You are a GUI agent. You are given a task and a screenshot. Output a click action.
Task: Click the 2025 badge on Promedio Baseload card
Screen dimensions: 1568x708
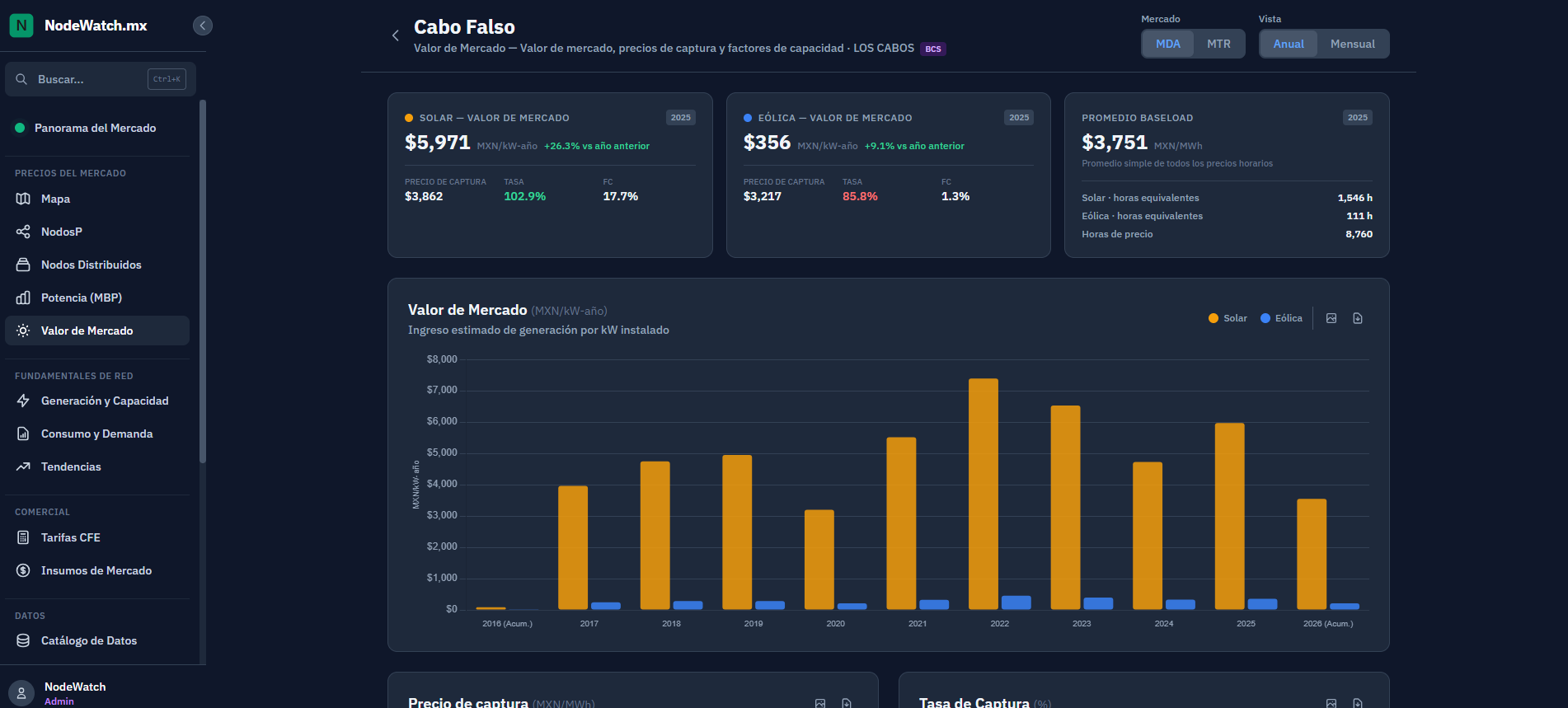1358,118
